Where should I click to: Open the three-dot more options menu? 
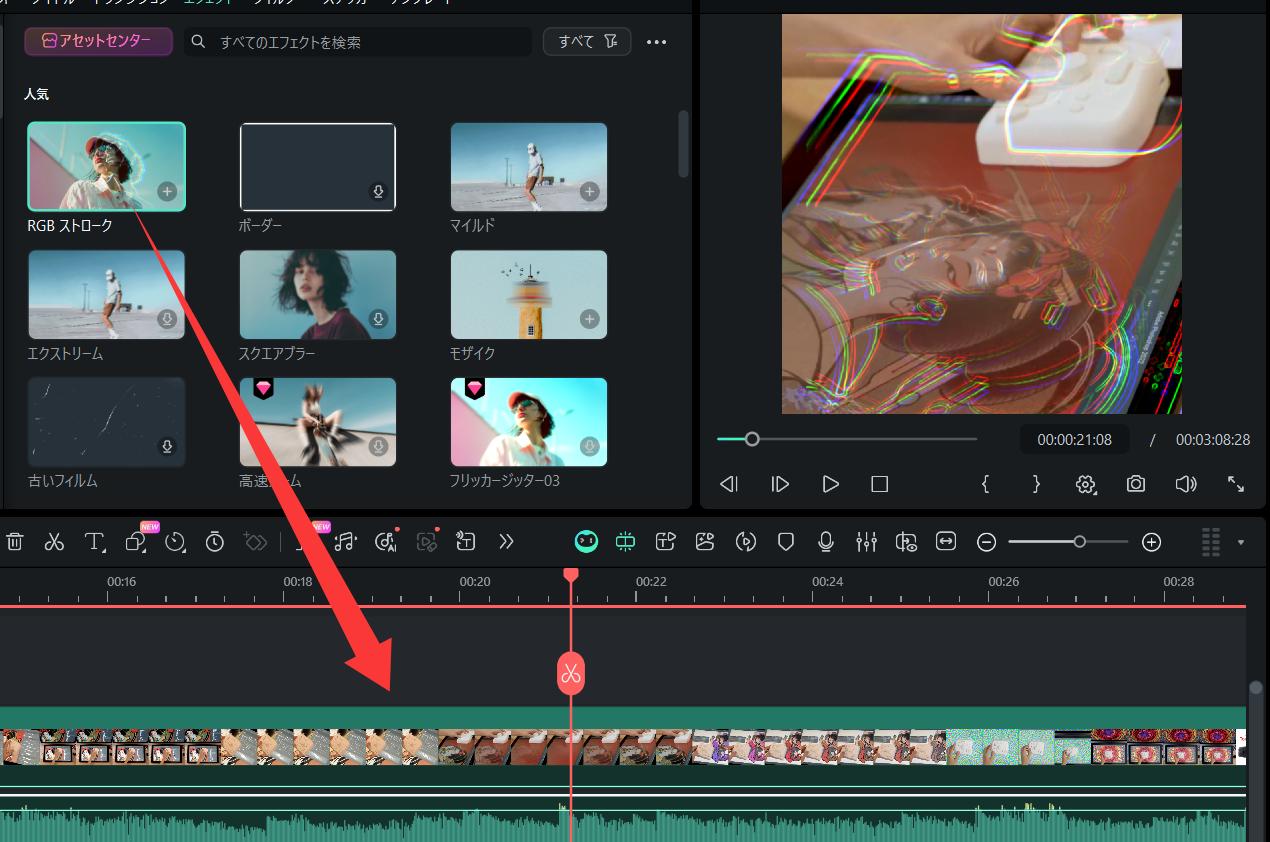[656, 42]
